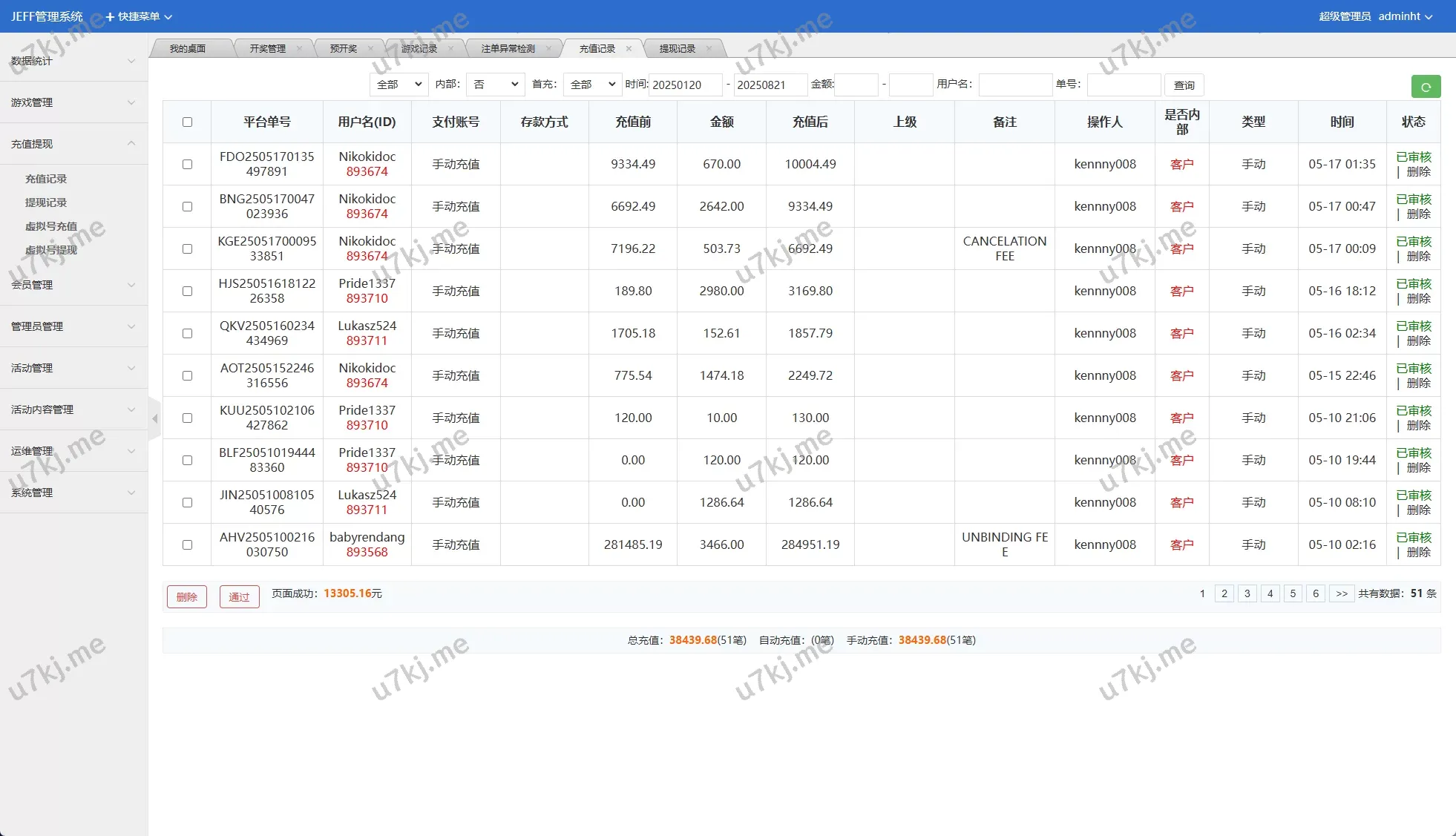
Task: Close the 充值记录 tab using X icon
Action: click(x=629, y=48)
